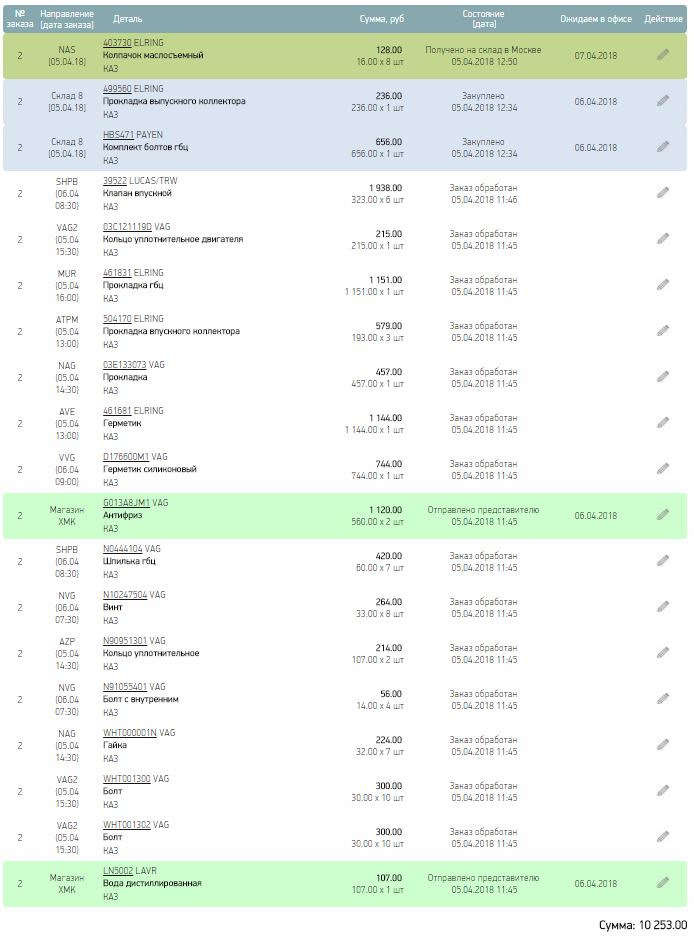This screenshot has height=938, width=694.
Task: Click edit pencil for Гайка row
Action: pyautogui.click(x=663, y=745)
